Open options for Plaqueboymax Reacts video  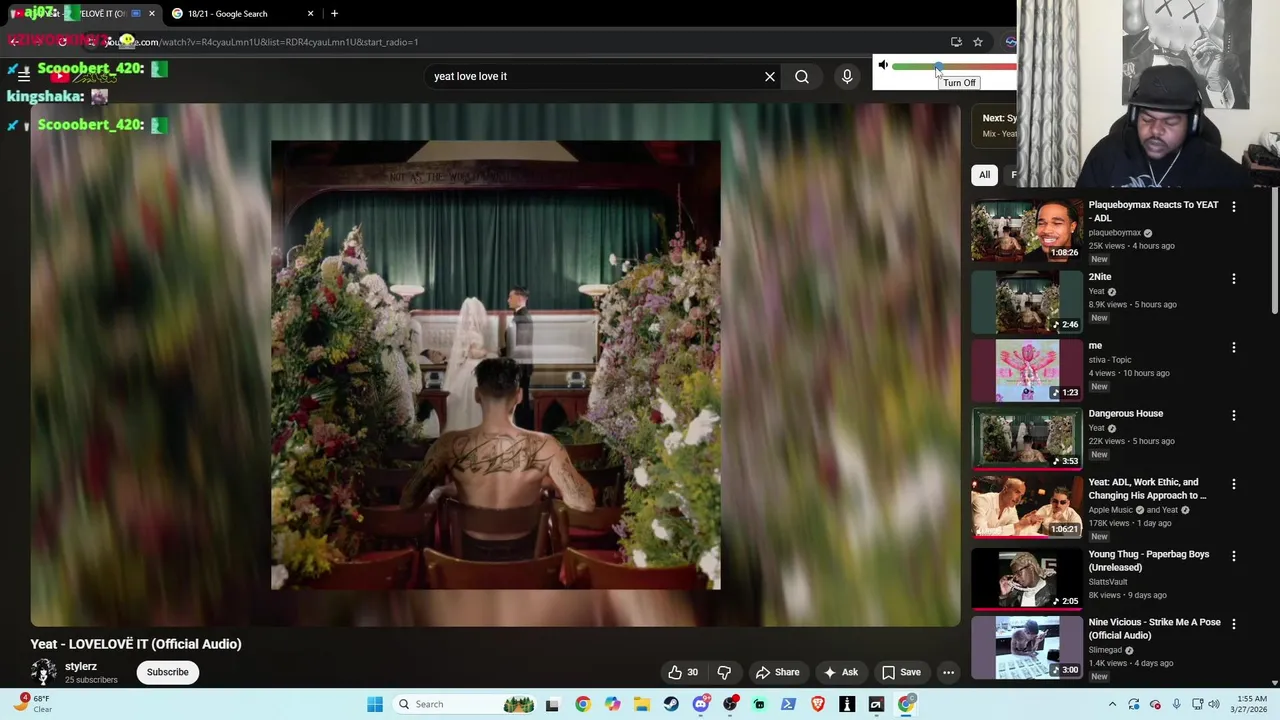coord(1233,206)
